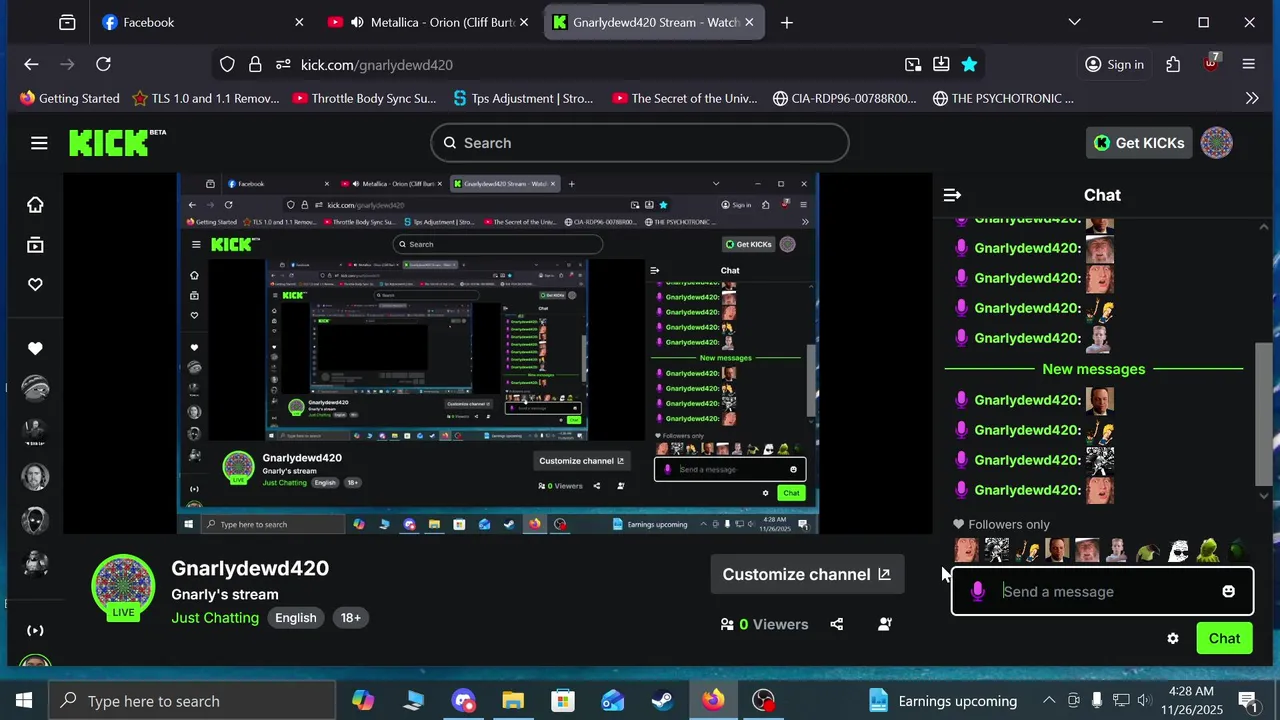Toggle picture-in-picture icon in address bar
The image size is (1280, 720).
coord(913,64)
